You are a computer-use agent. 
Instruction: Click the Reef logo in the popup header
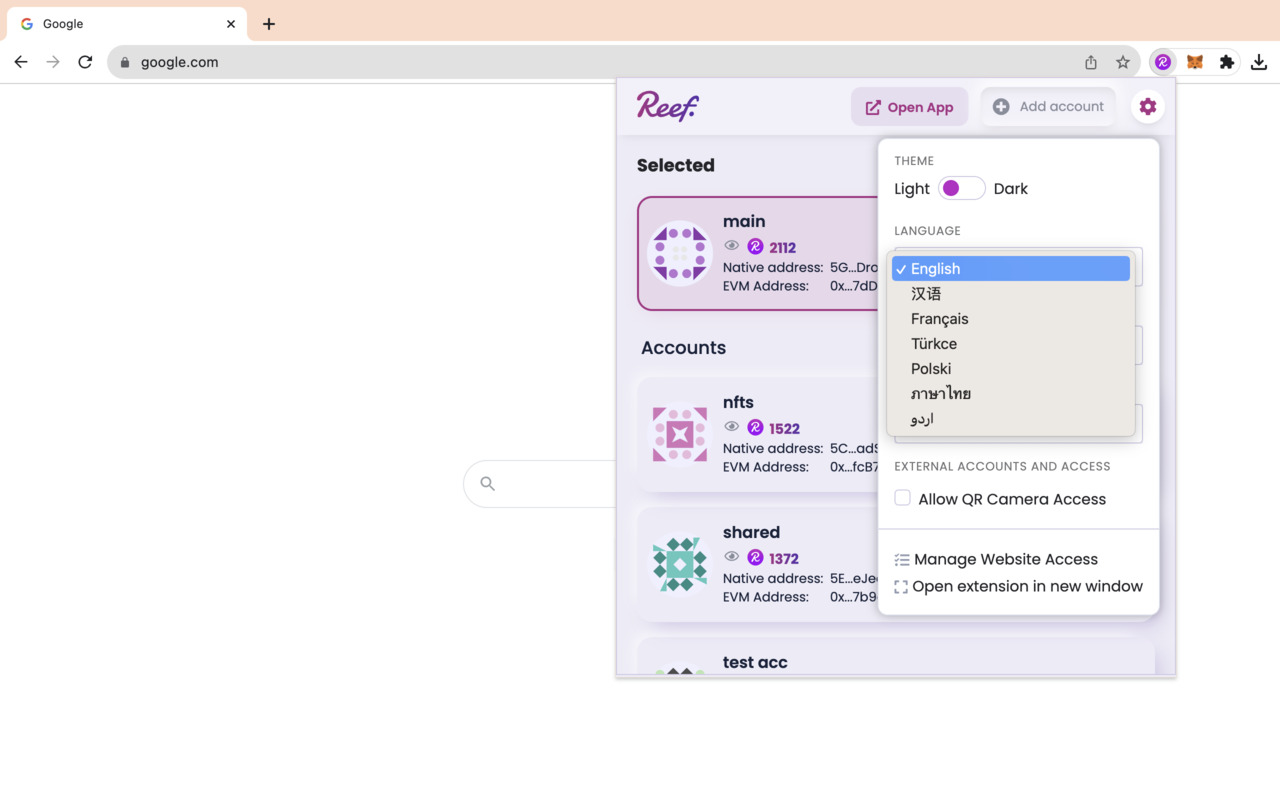667,106
